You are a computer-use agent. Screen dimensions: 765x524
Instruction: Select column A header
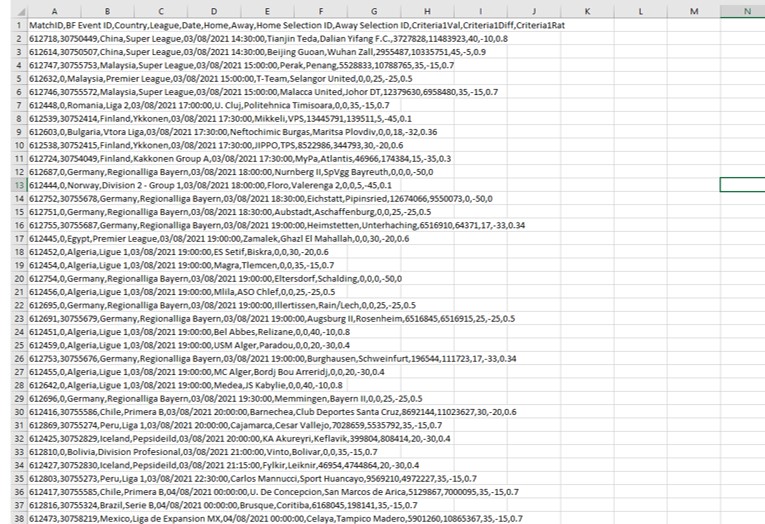pyautogui.click(x=54, y=11)
